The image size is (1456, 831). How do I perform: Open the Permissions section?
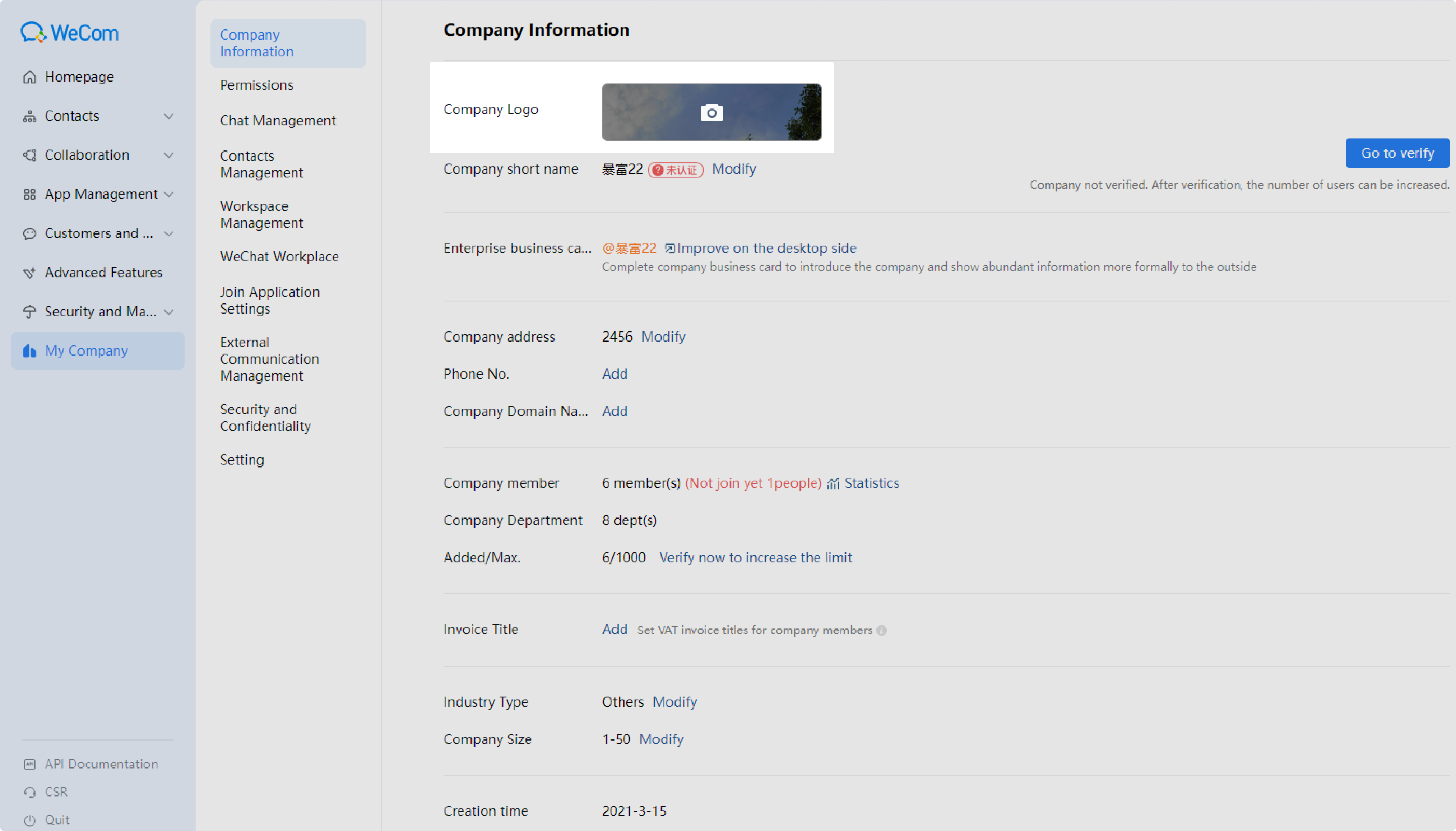(x=256, y=85)
